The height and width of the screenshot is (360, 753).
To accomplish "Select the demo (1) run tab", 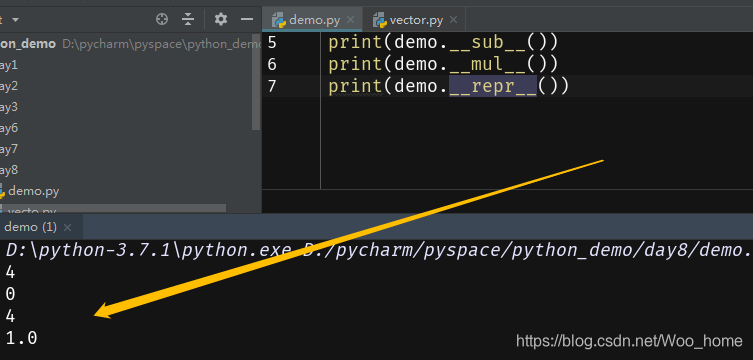I will coord(30,227).
